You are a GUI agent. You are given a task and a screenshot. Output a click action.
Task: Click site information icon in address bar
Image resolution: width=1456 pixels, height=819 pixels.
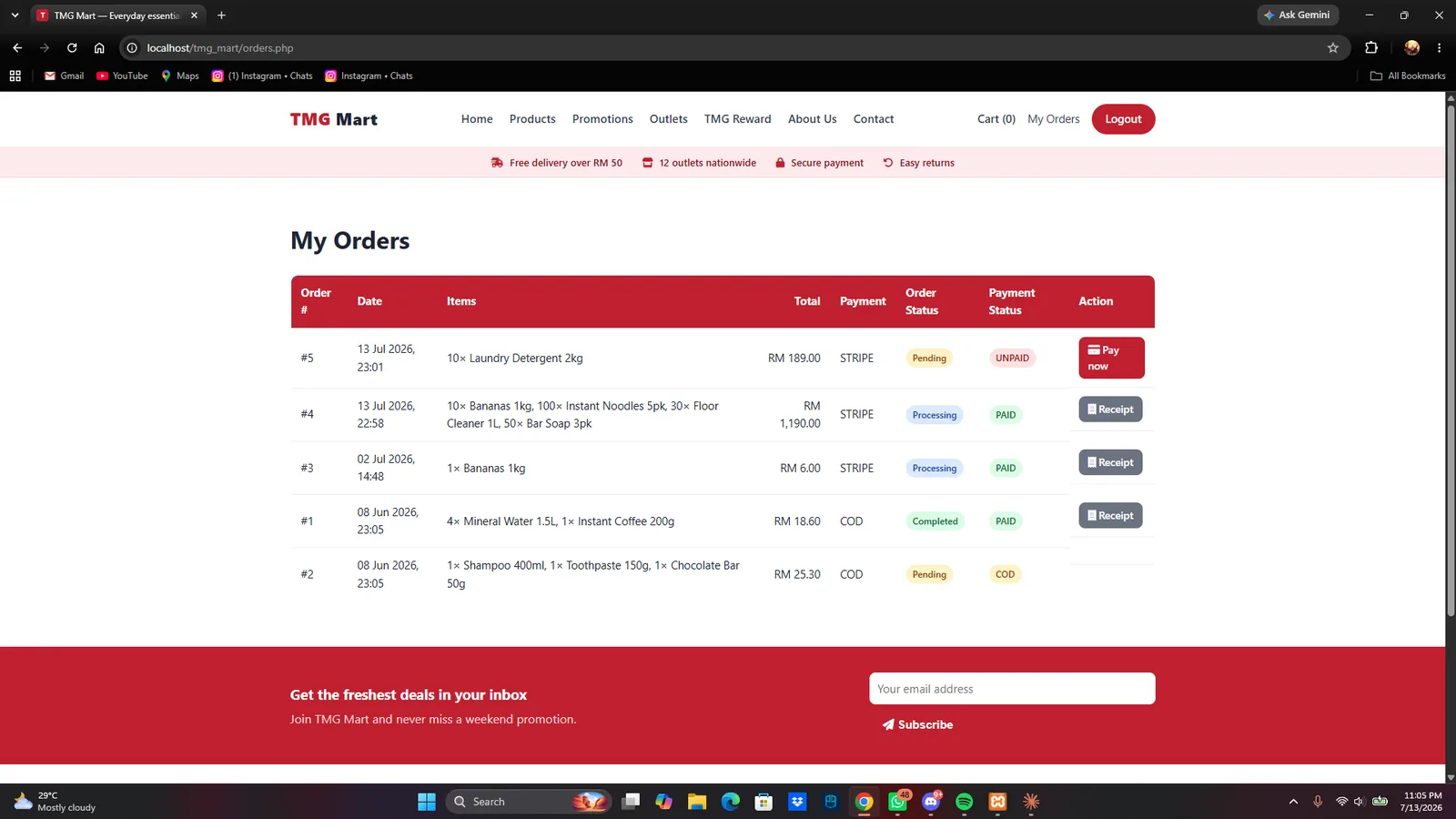(132, 48)
